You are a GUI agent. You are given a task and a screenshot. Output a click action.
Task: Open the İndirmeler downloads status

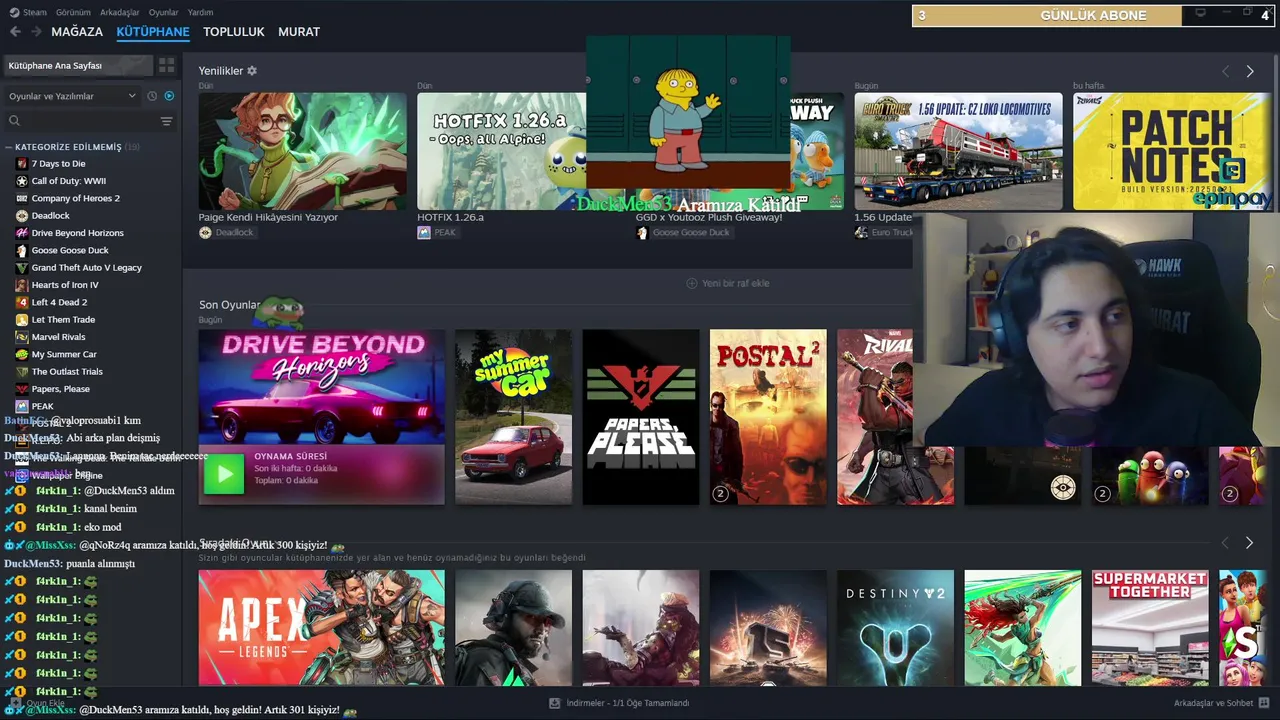[620, 703]
